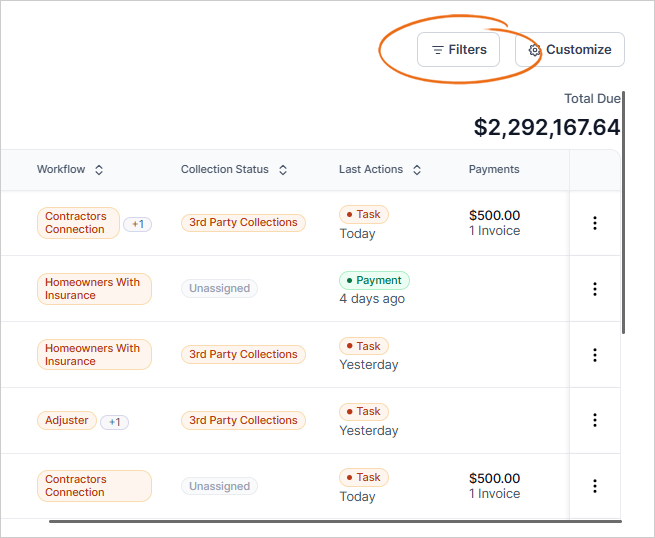This screenshot has width=655, height=538.
Task: Open three-dot menu for third row
Action: tap(595, 355)
